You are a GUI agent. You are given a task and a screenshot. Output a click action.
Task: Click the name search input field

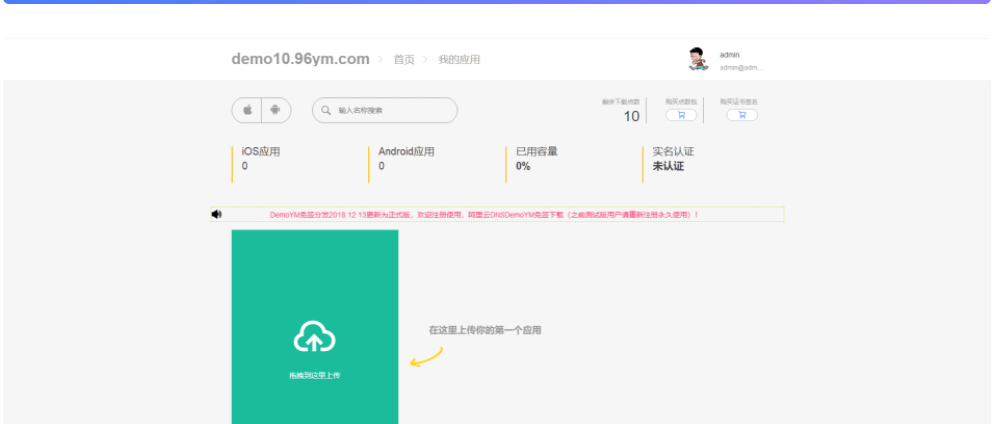tap(385, 110)
